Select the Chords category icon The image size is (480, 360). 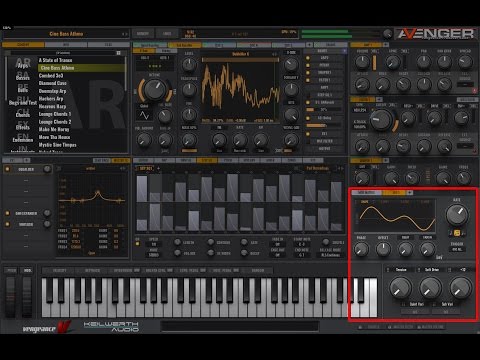tap(23, 113)
